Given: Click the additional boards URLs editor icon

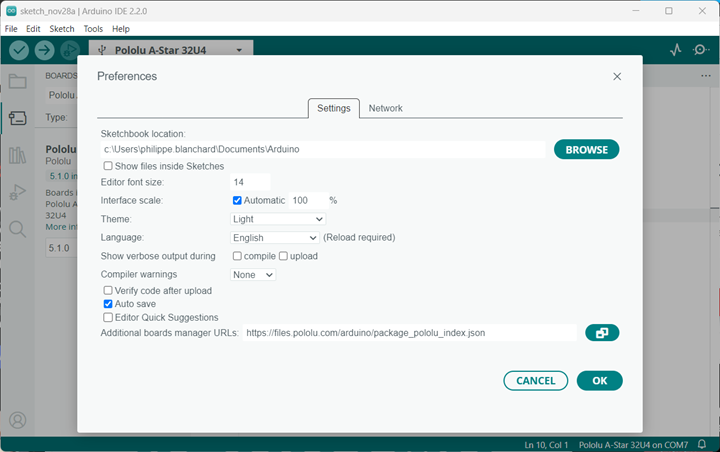Looking at the screenshot, I should point(602,333).
